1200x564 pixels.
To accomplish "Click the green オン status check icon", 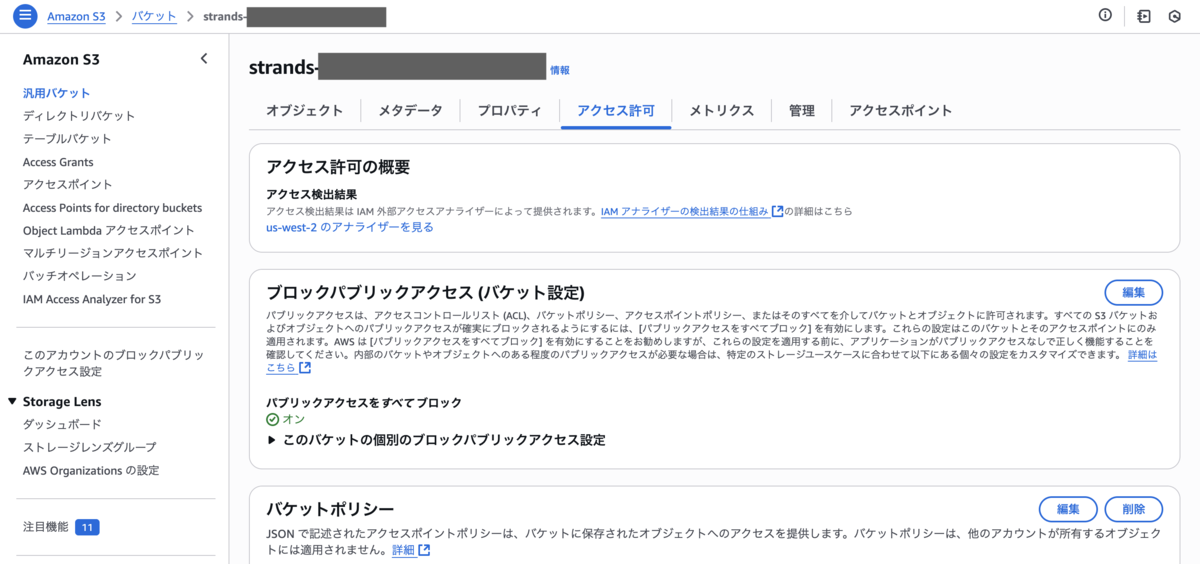I will tap(273, 420).
